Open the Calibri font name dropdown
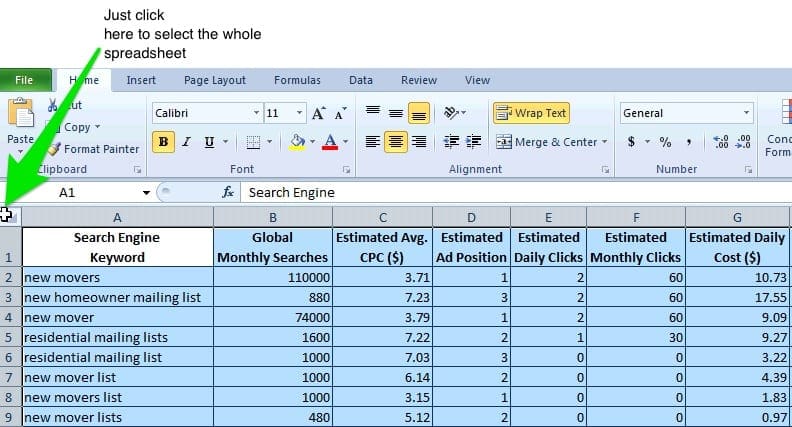The width and height of the screenshot is (792, 427). point(256,113)
